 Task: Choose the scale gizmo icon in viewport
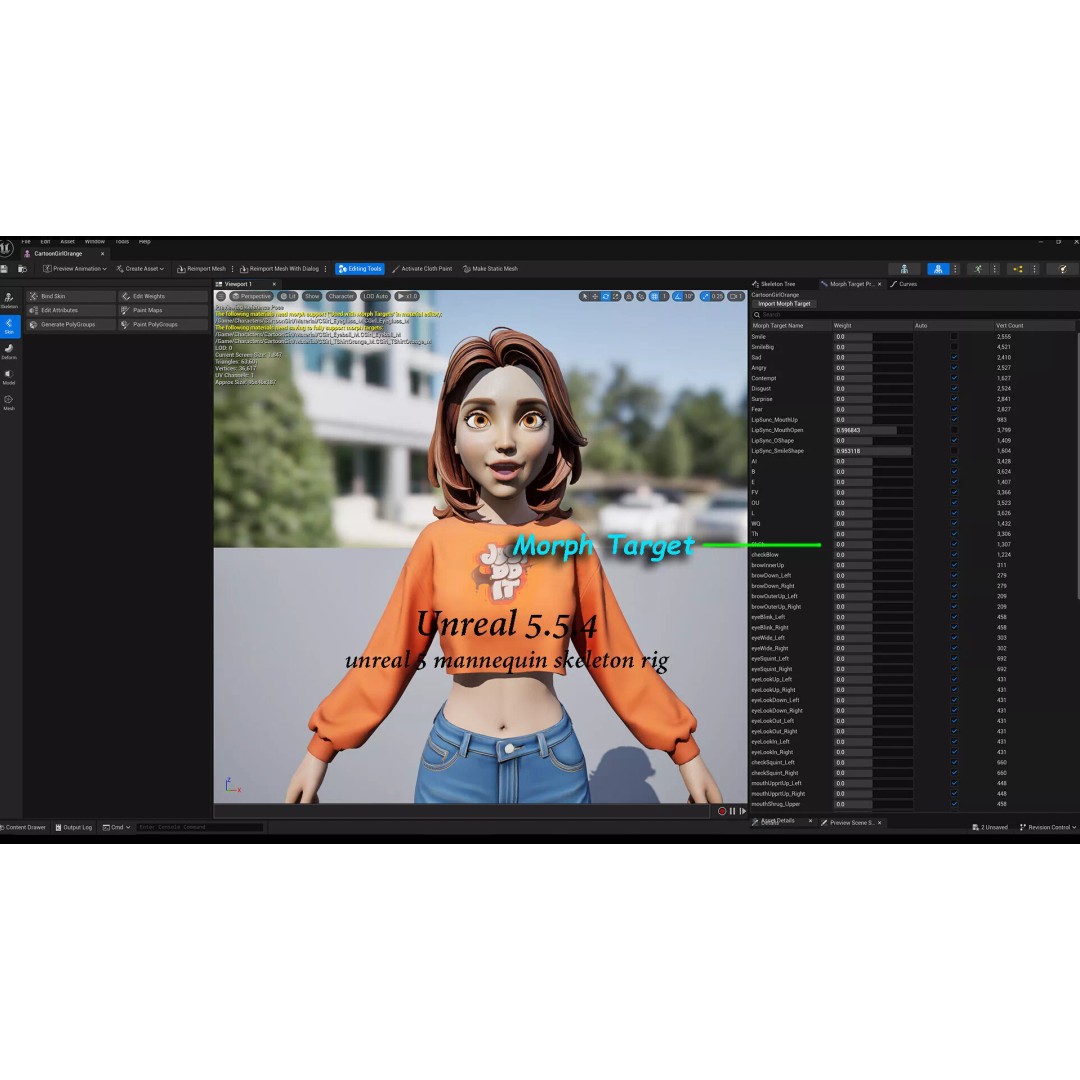(616, 296)
